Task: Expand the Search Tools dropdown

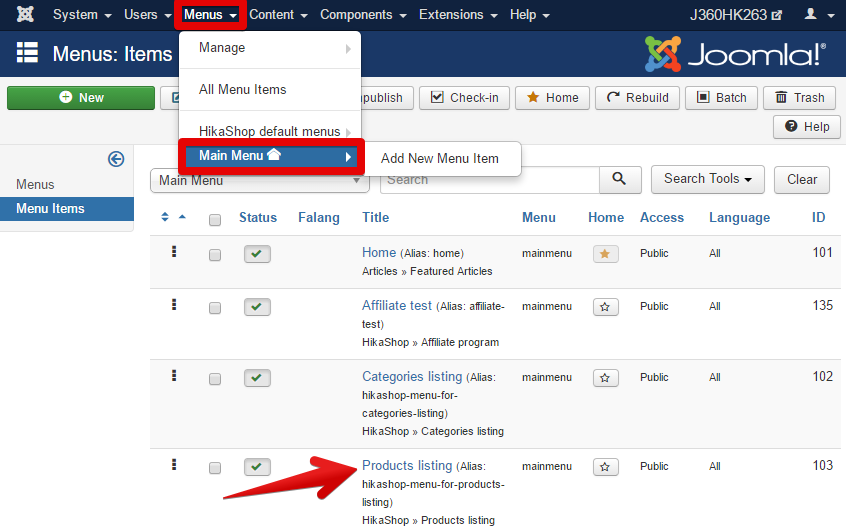Action: click(x=707, y=179)
